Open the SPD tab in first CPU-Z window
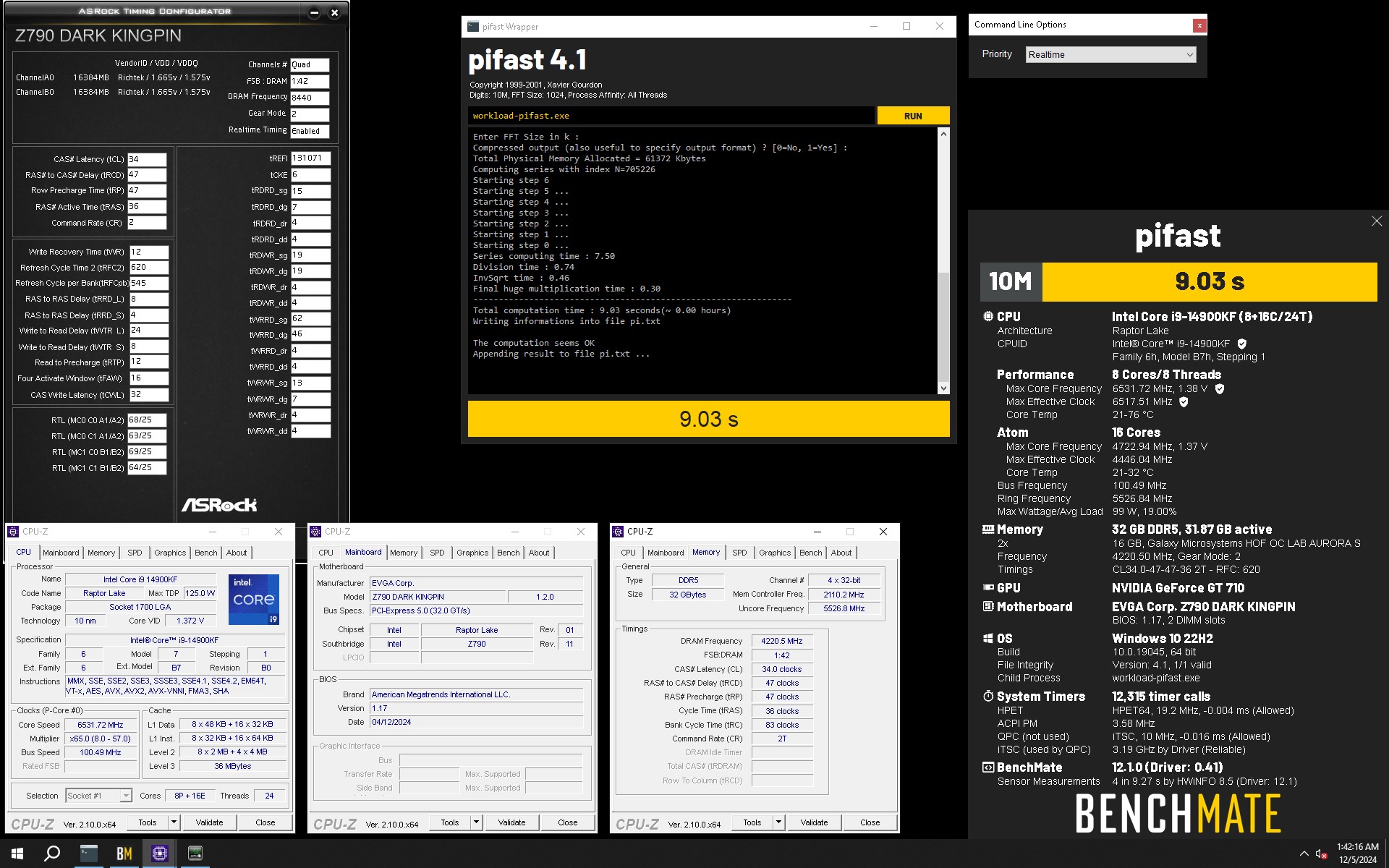This screenshot has width=1389, height=868. click(135, 553)
